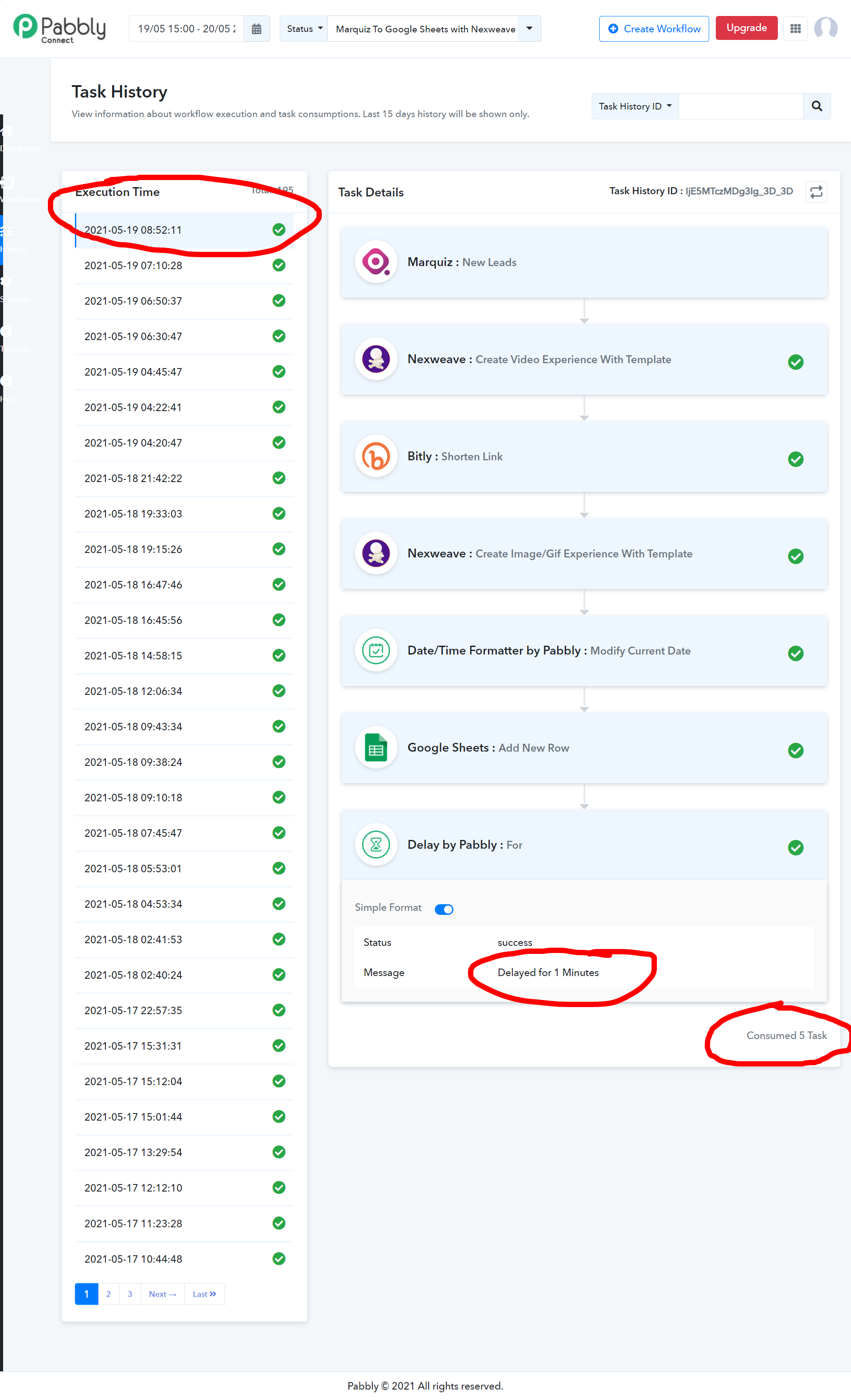Viewport: 851px width, 1400px height.
Task: Select the 2021-05-19 06:50:37 execution
Action: (184, 301)
